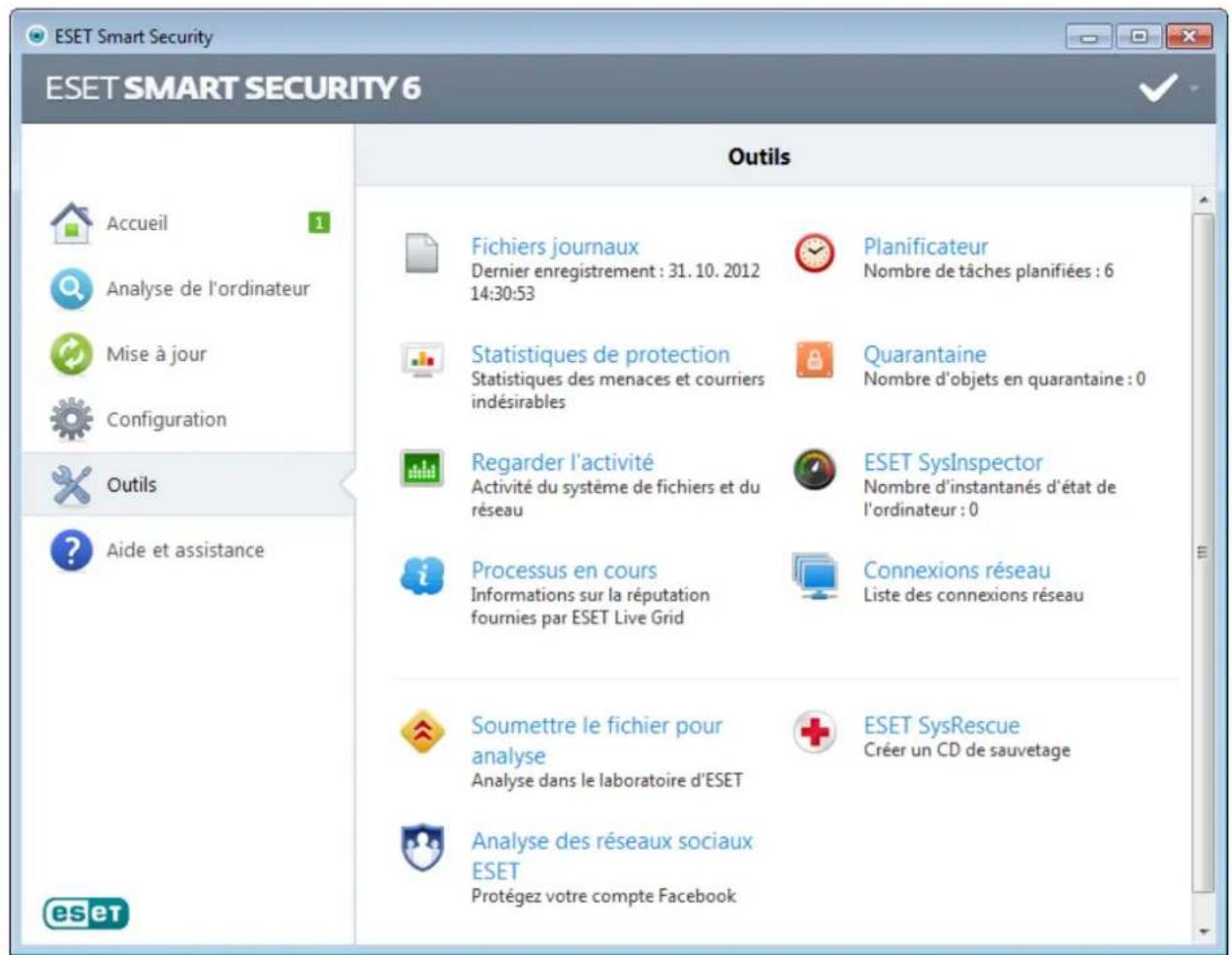Open Analyse des réseaux sociaux ESET link
1232x955 pixels.
click(x=612, y=855)
